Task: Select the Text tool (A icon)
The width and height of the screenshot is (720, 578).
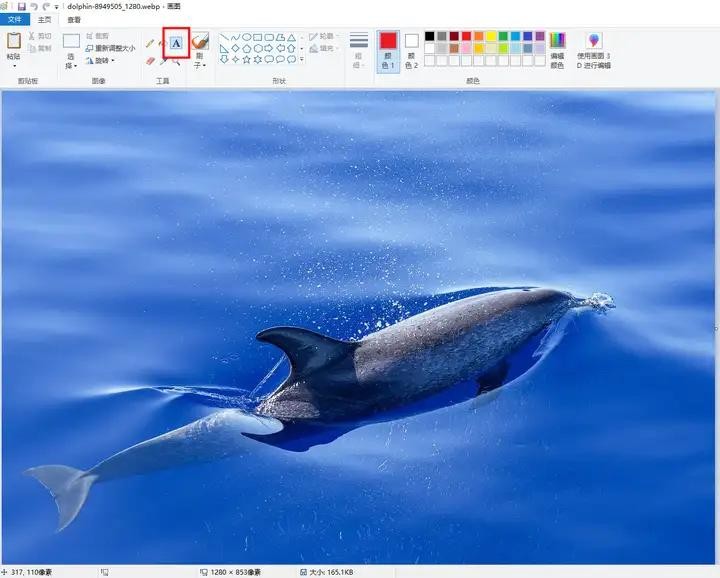Action: click(x=176, y=43)
